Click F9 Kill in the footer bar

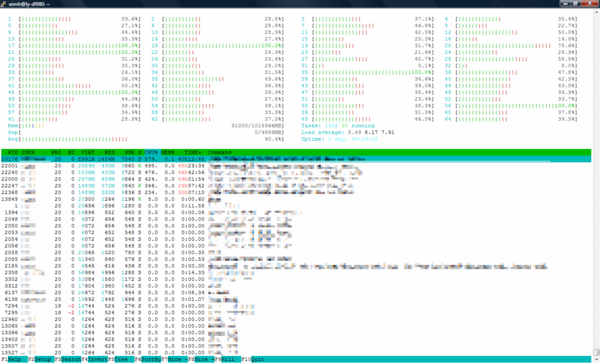[x=228, y=360]
